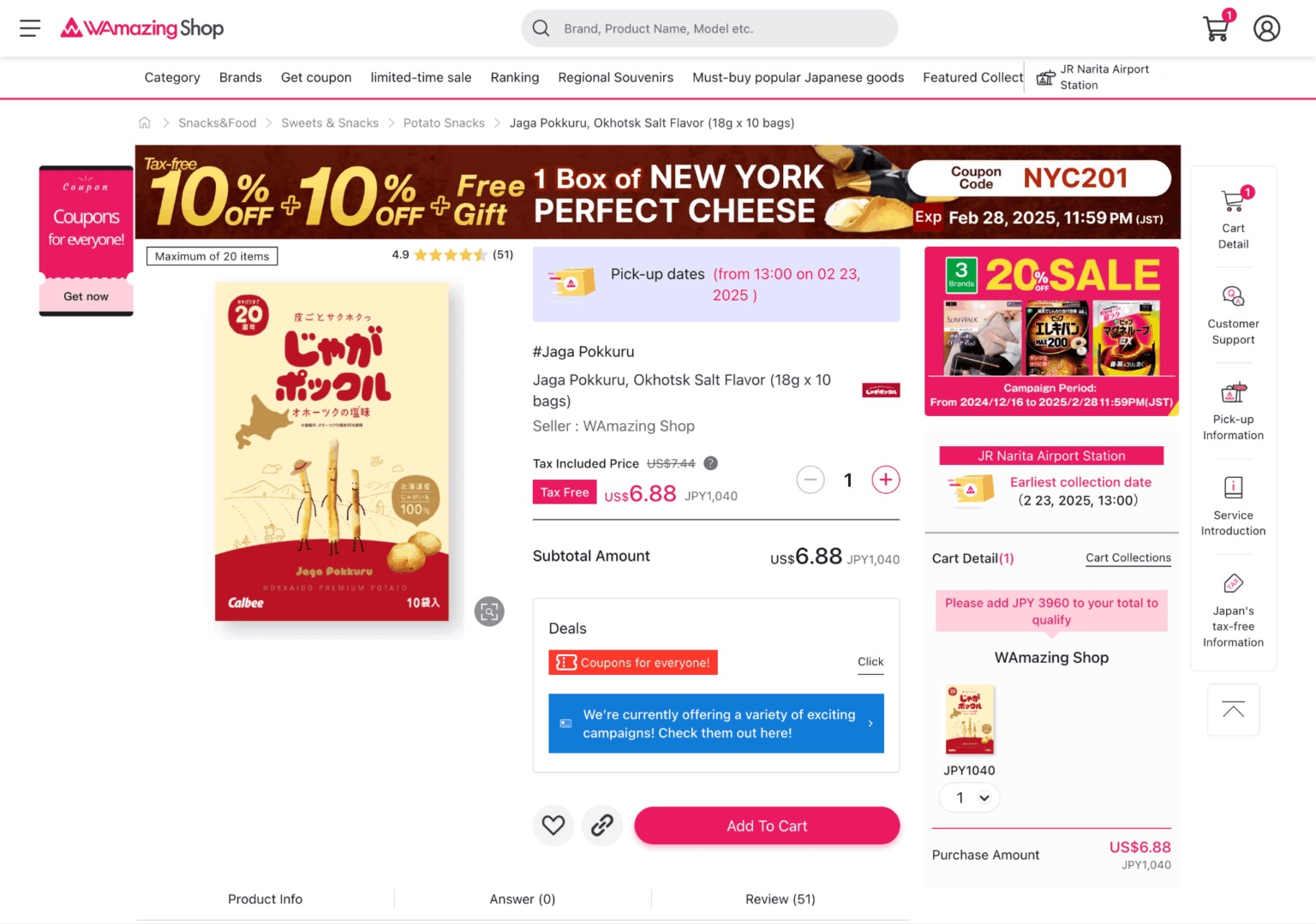This screenshot has height=924, width=1316.
Task: Open the user account profile icon
Action: (x=1266, y=28)
